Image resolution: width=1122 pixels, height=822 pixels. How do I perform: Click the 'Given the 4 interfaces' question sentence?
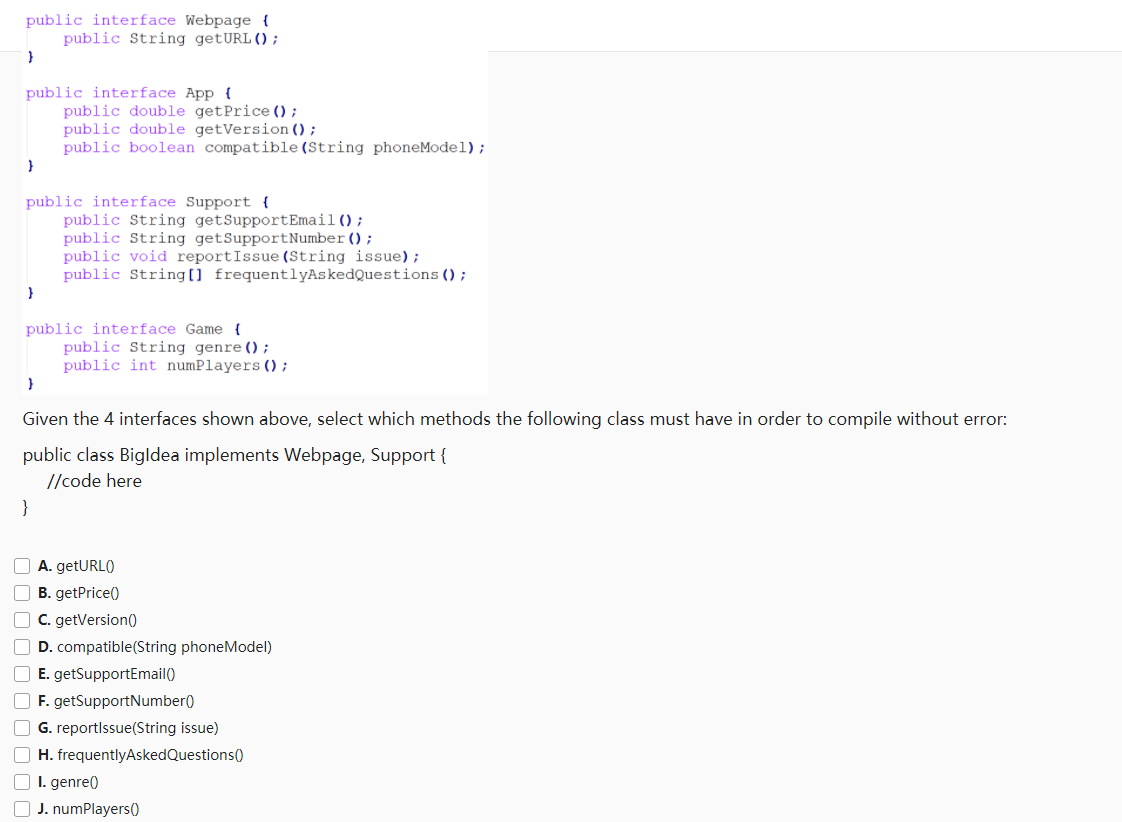[x=514, y=419]
